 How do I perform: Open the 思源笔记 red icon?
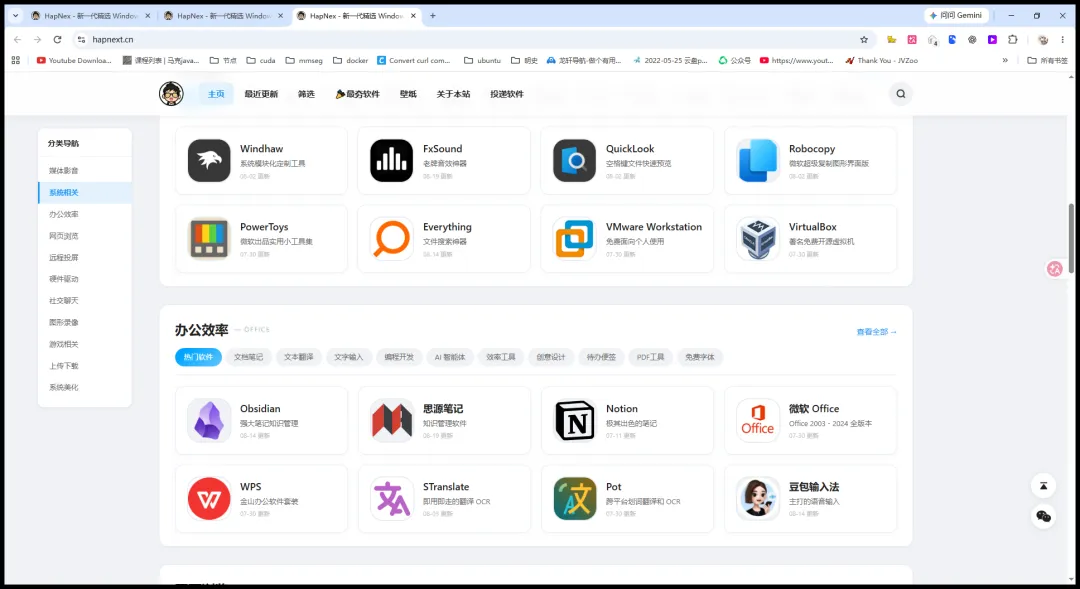pos(391,420)
